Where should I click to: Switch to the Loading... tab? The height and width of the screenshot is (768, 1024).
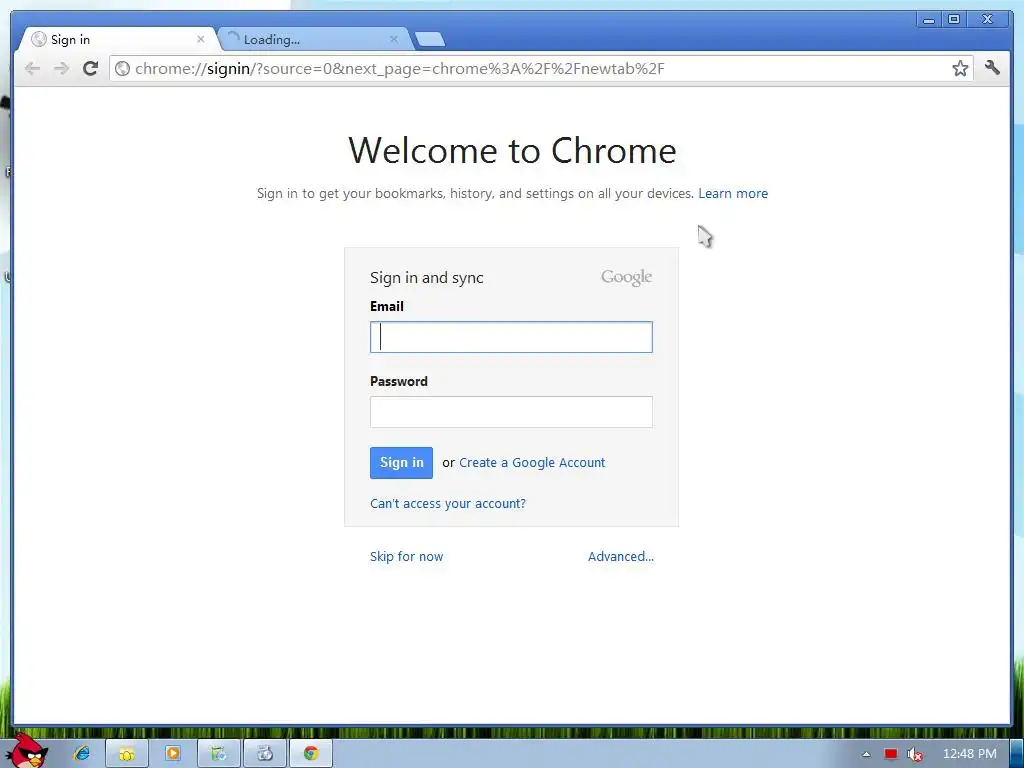coord(313,39)
